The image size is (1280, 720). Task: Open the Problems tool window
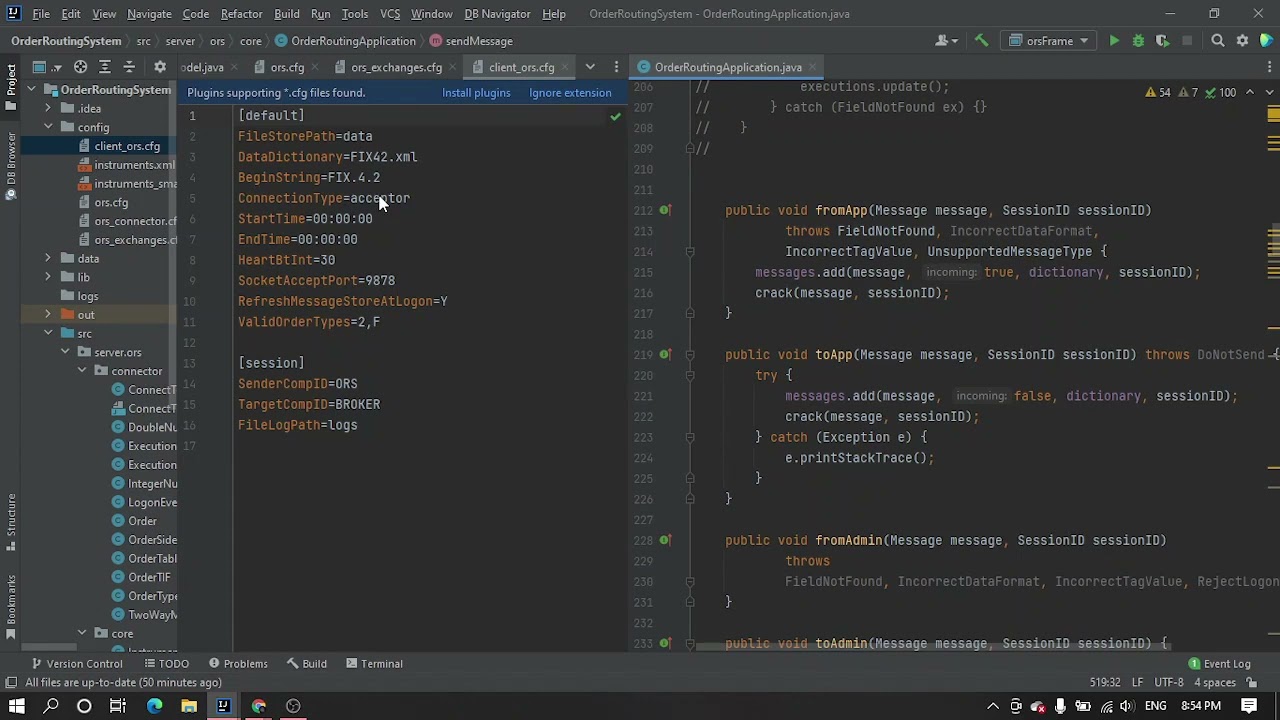(238, 664)
